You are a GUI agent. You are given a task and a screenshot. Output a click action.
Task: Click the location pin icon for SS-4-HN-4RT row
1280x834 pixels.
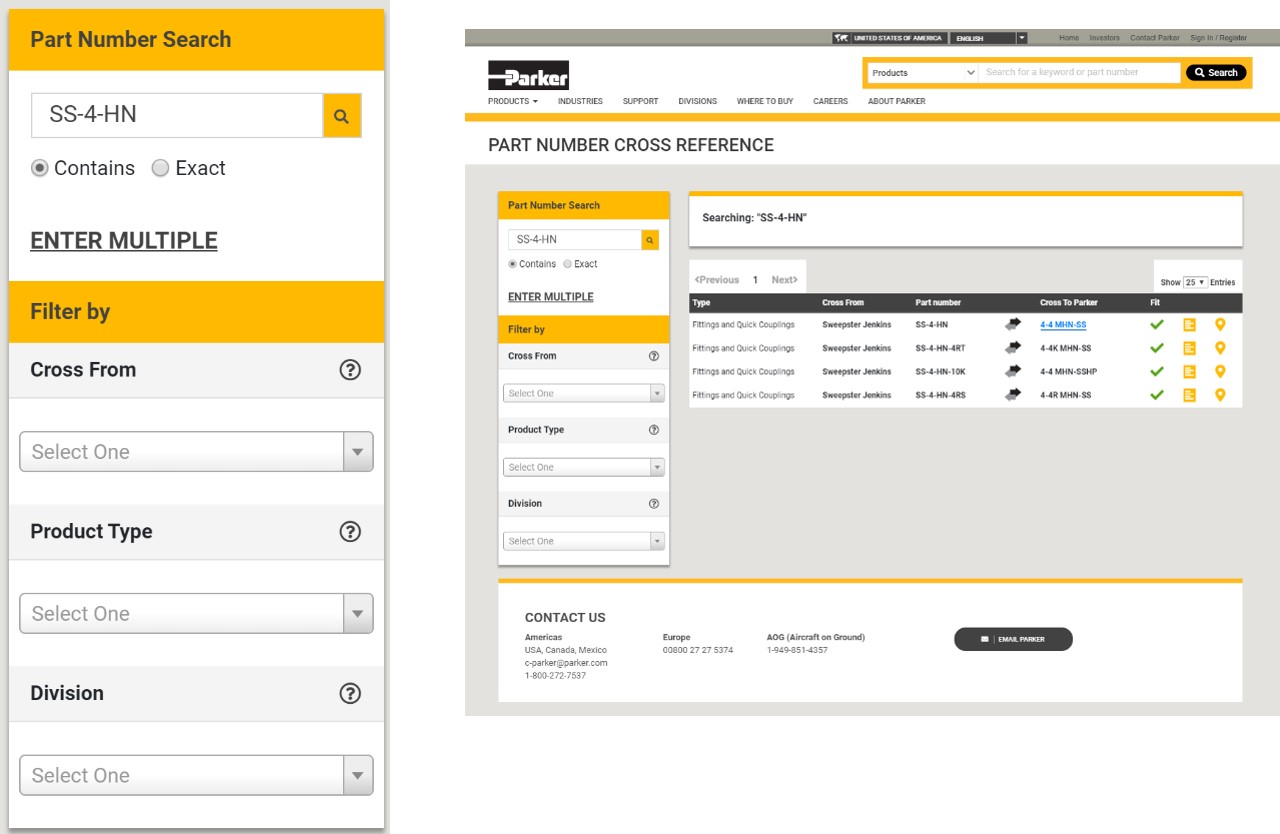point(1219,348)
